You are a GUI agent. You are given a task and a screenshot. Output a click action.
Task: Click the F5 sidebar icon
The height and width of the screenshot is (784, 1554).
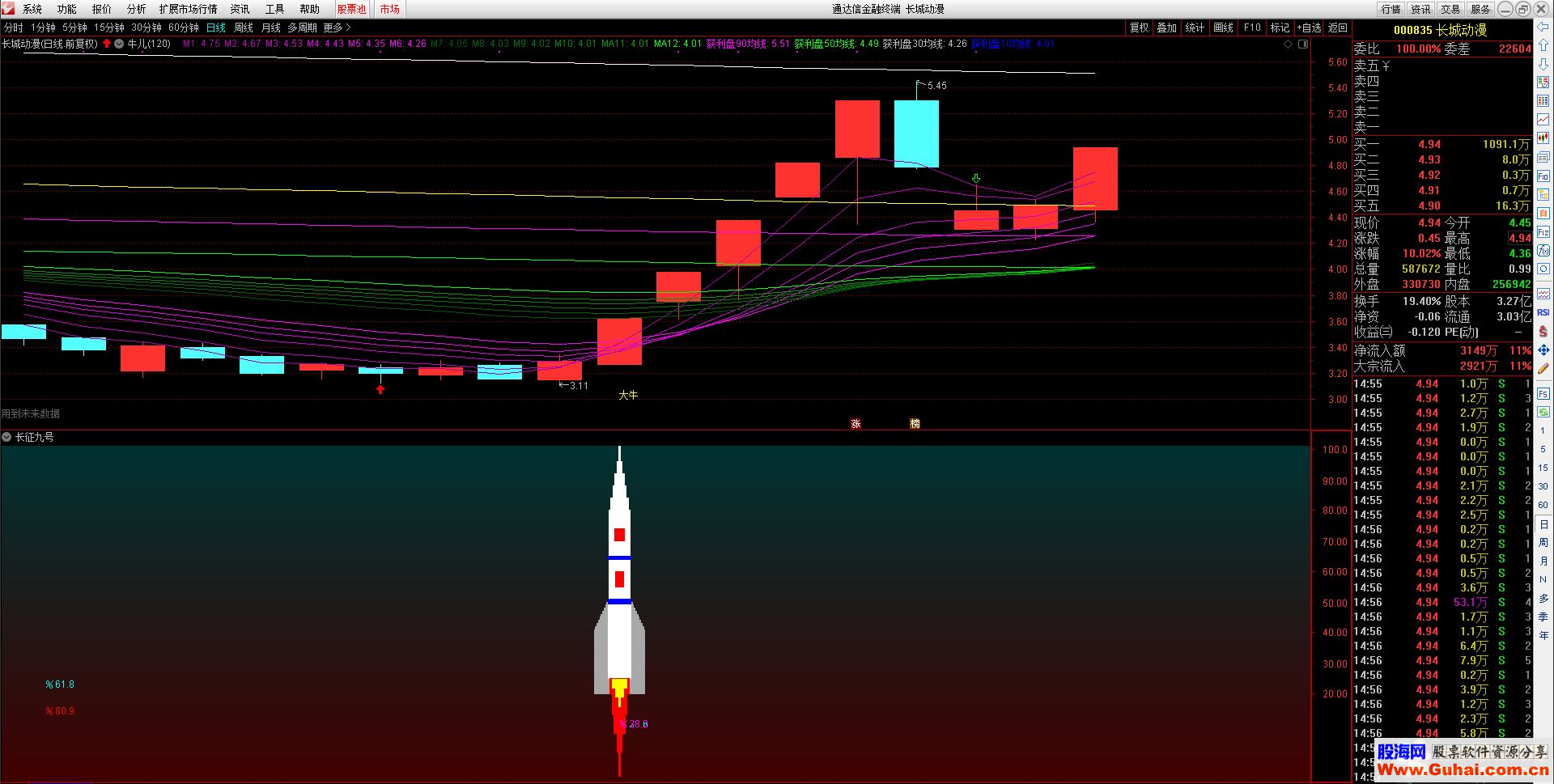coord(1543,394)
